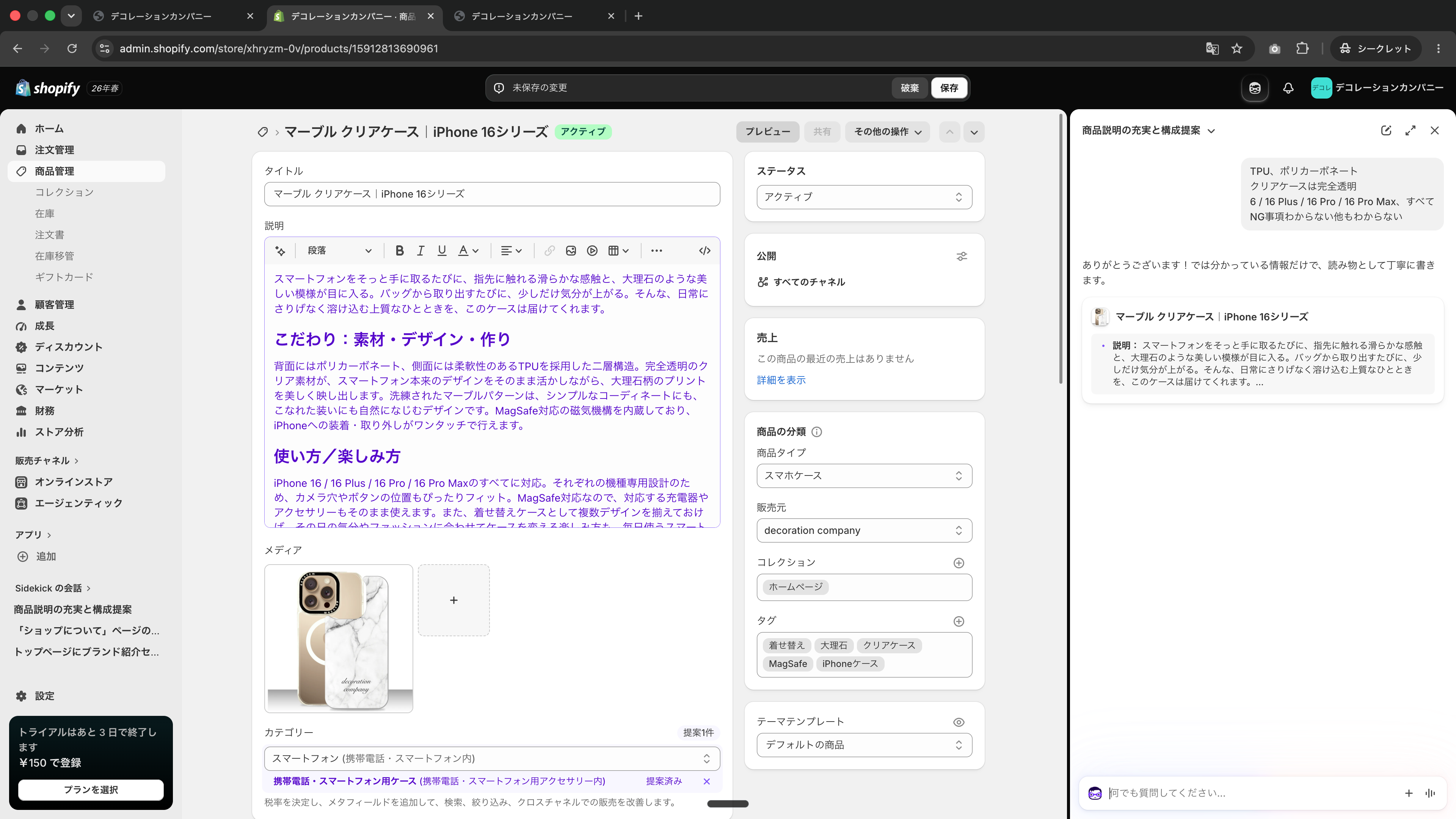This screenshot has width=1456, height=819.
Task: Apply italic formatting in description editor
Action: pyautogui.click(x=420, y=250)
